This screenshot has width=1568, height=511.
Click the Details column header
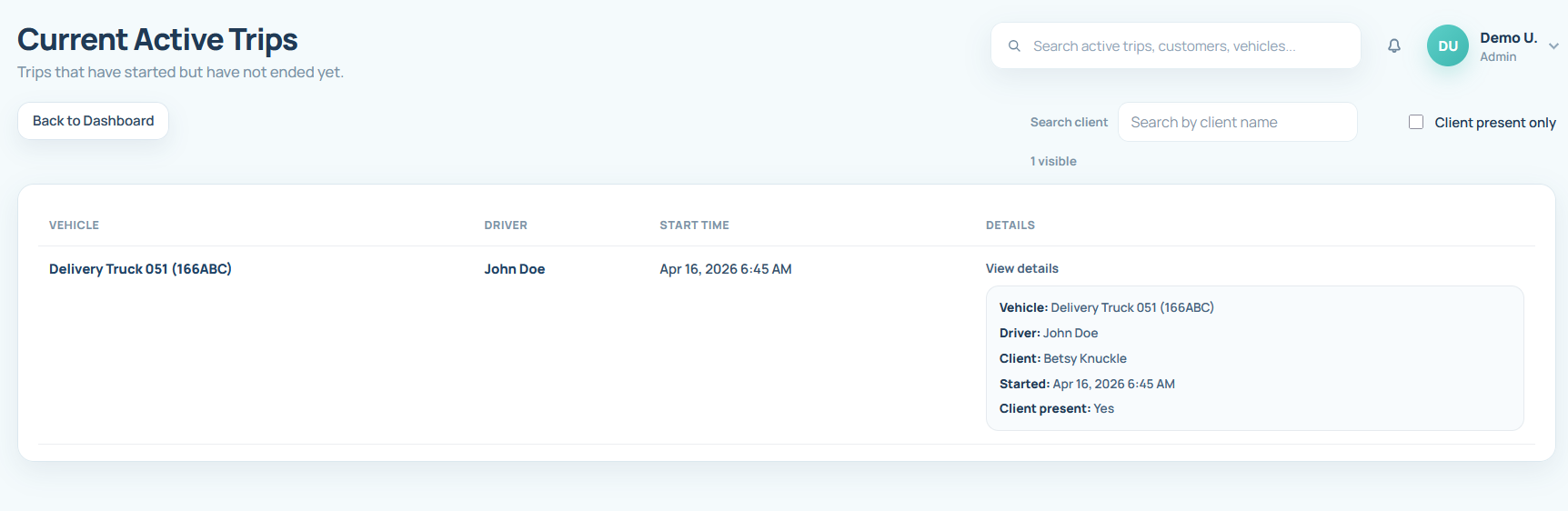point(1010,225)
